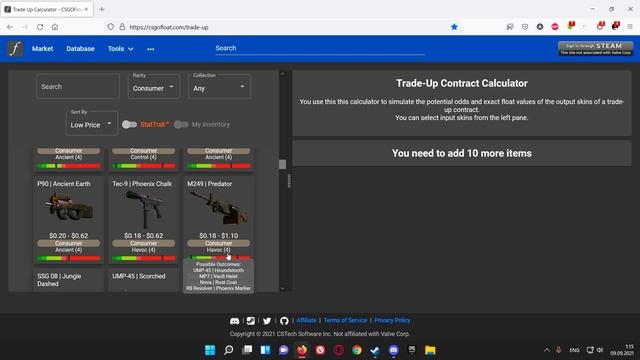The height and width of the screenshot is (360, 640).
Task: Launch Google Chrome from taskbar
Action: coord(357,350)
